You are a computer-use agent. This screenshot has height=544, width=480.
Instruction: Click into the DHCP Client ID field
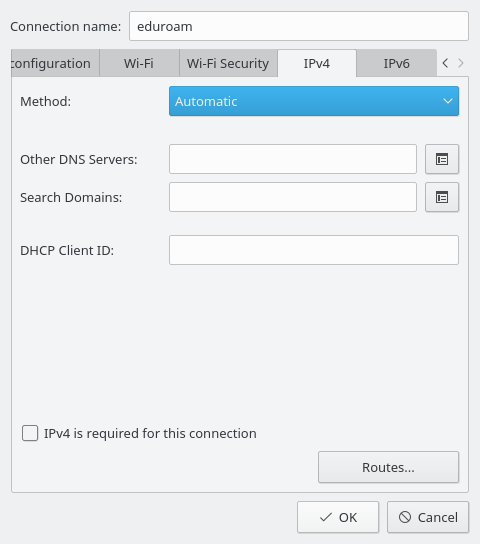point(314,250)
